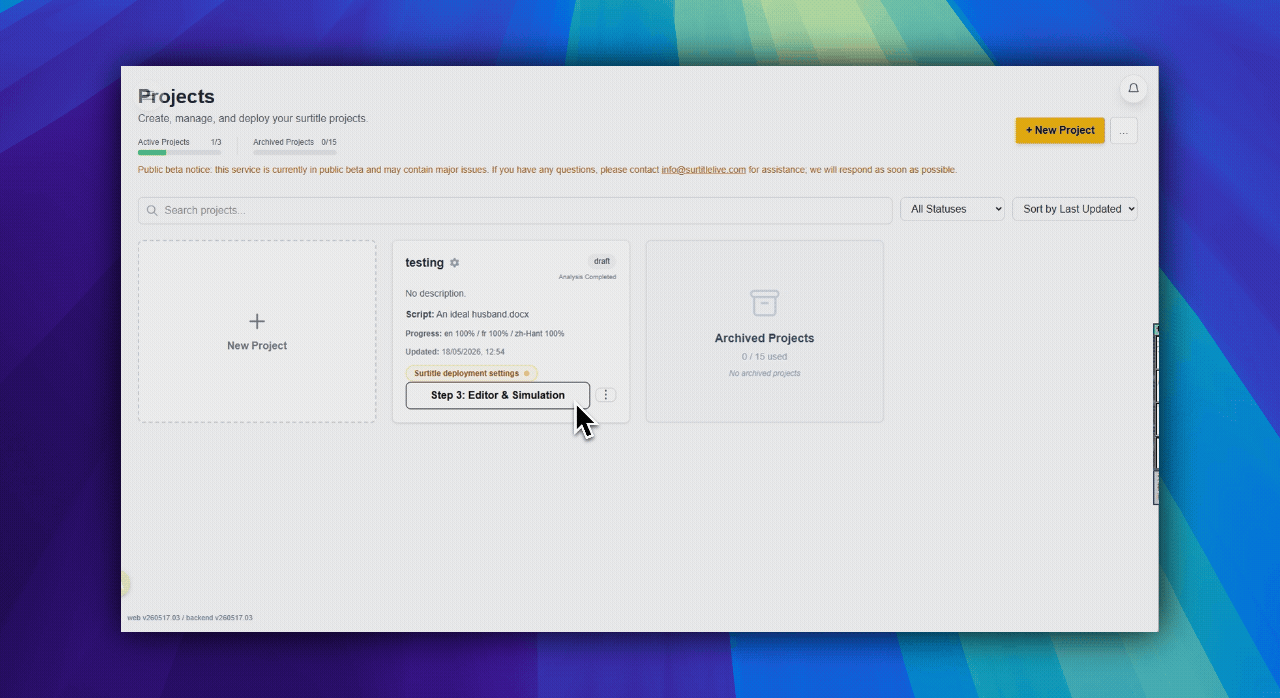
Task: Click the Analysis Completed label
Action: [587, 277]
